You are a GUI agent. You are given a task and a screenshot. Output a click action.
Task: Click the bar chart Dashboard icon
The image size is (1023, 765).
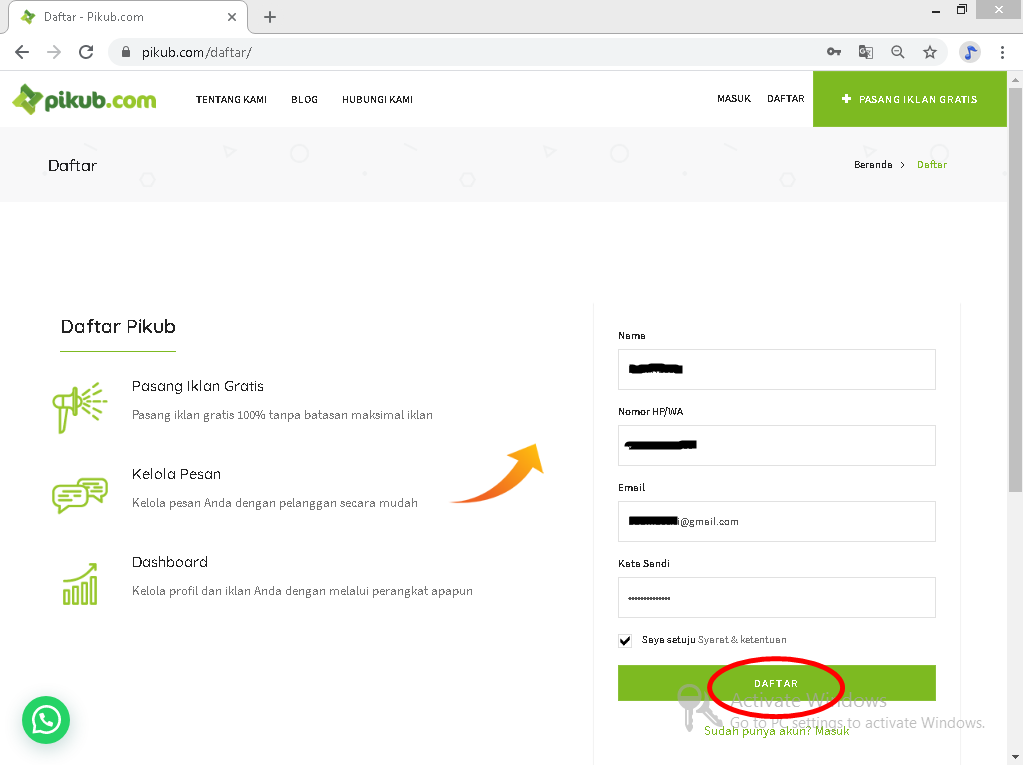(80, 581)
